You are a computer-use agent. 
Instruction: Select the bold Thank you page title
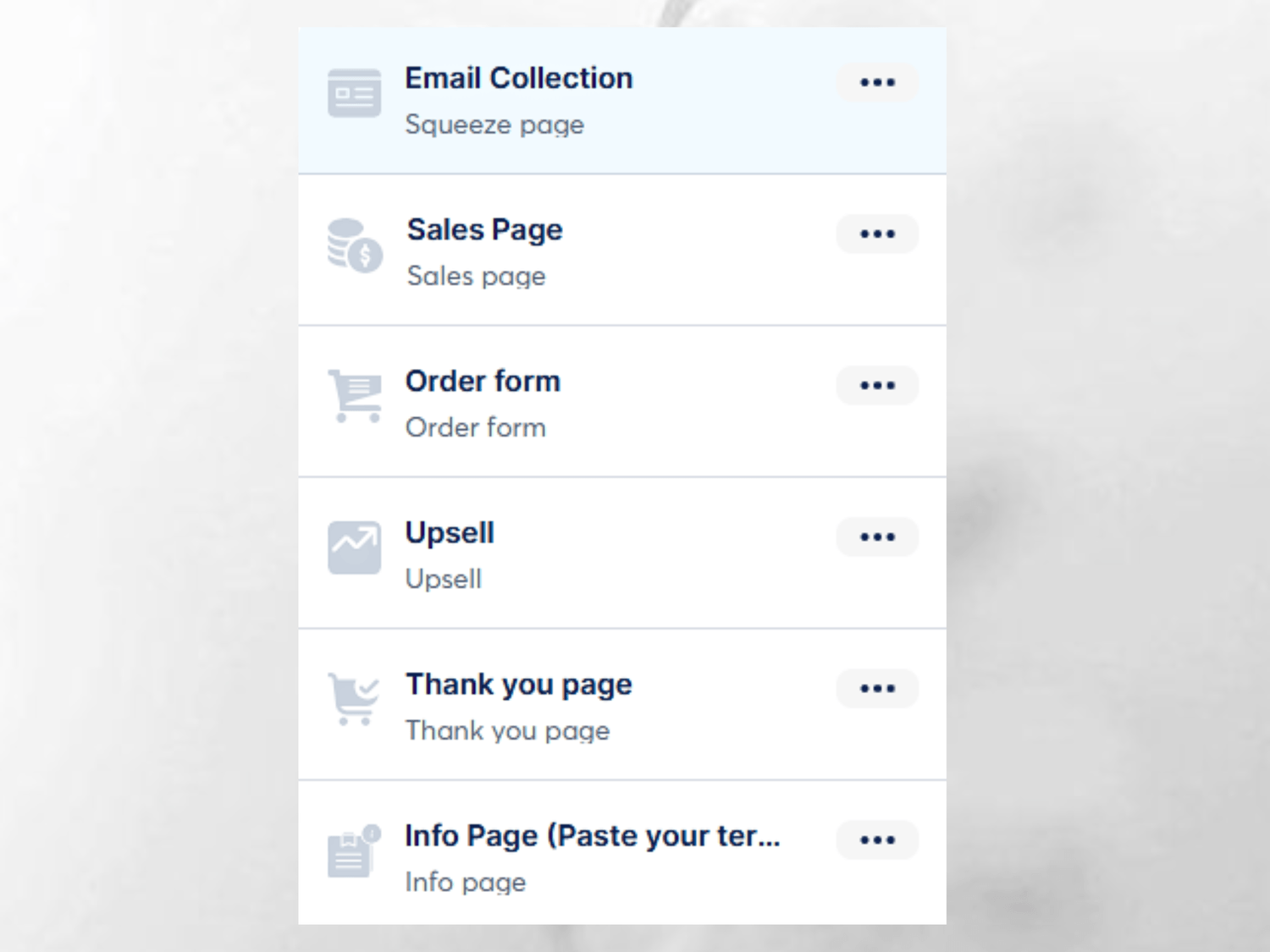pyautogui.click(x=519, y=685)
